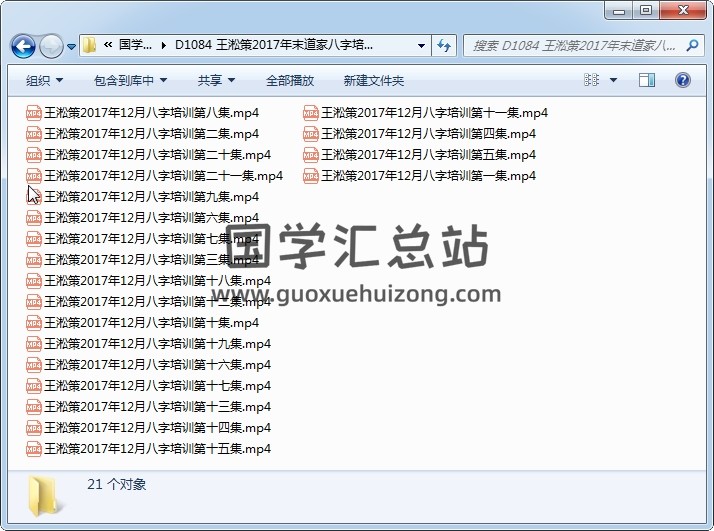Select MP4 icon of 第十四集.mp4
714x531 pixels.
(x=34, y=428)
